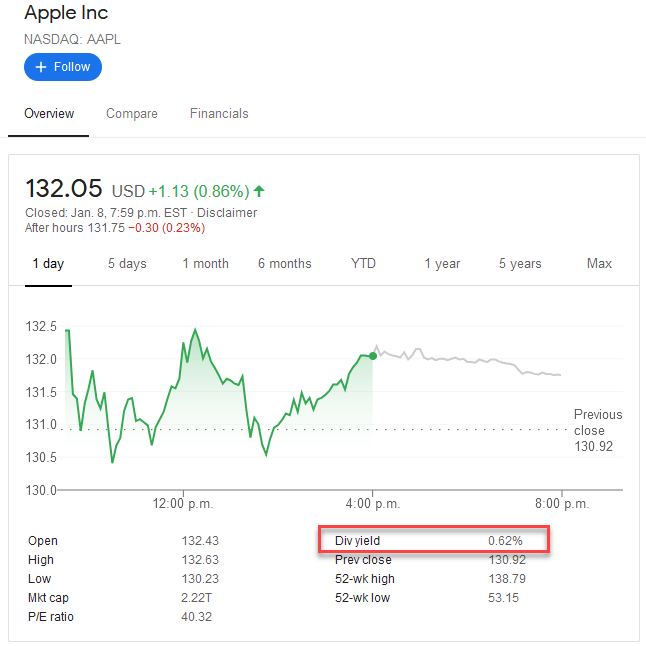The height and width of the screenshot is (646, 646).
Task: Click the 8:00 p.m. axis label
Action: 562,503
